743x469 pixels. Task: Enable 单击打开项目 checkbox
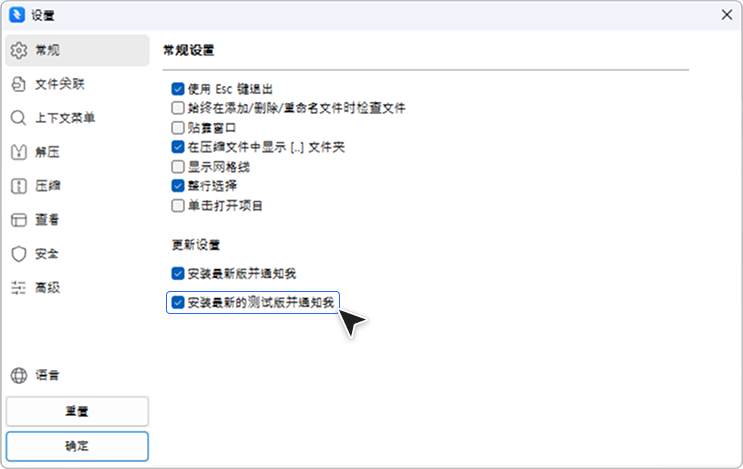click(178, 205)
